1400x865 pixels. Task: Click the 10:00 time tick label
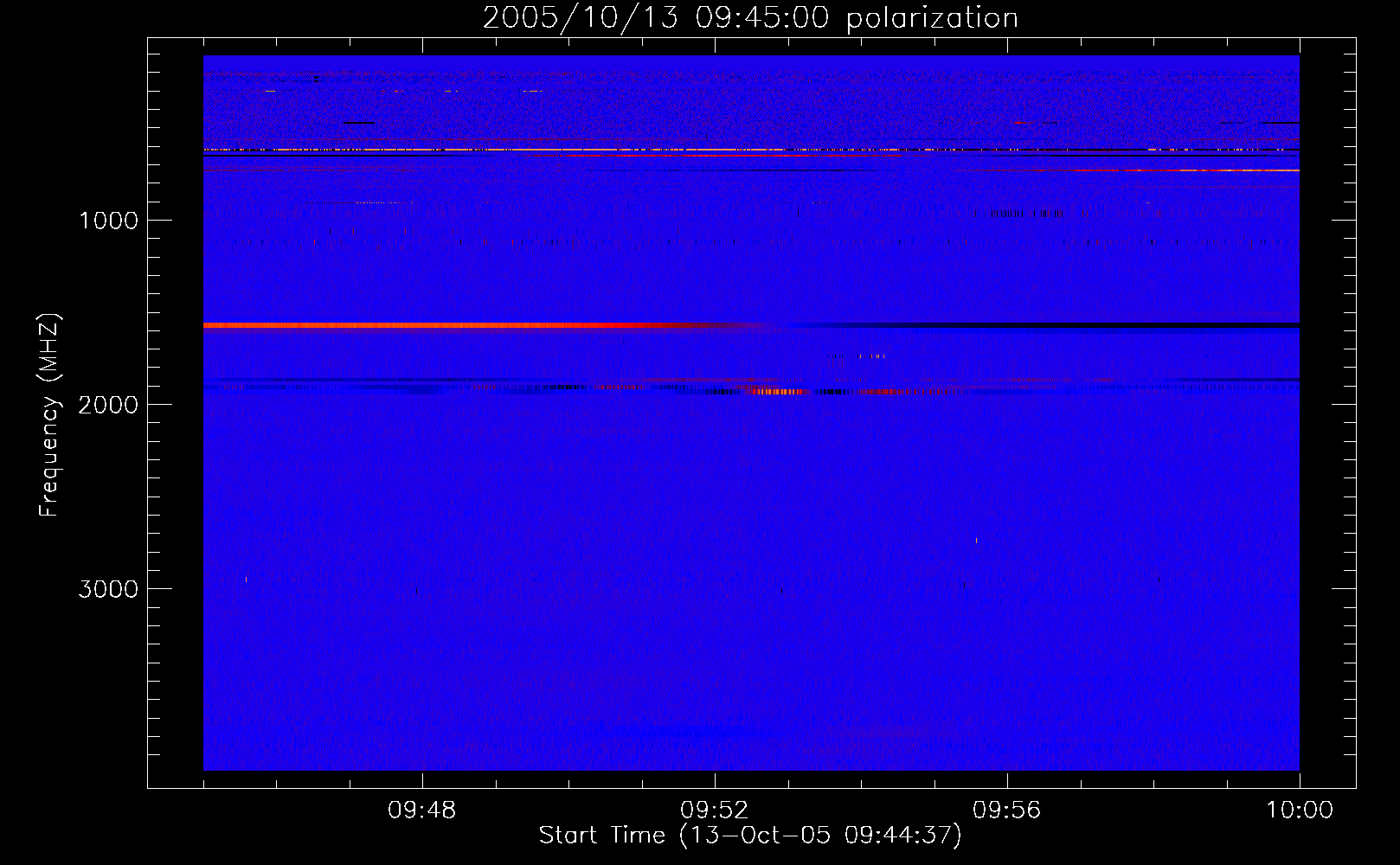(1300, 811)
